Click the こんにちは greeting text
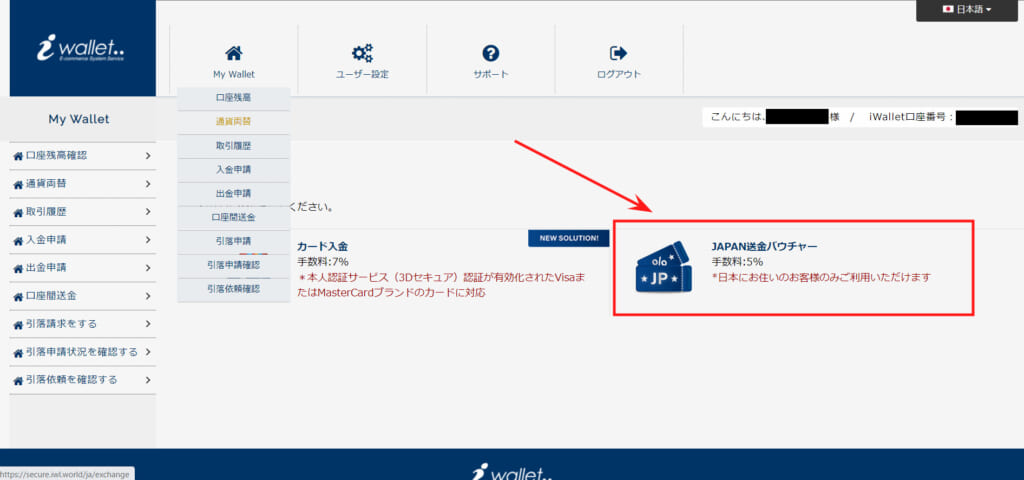 pyautogui.click(x=738, y=118)
